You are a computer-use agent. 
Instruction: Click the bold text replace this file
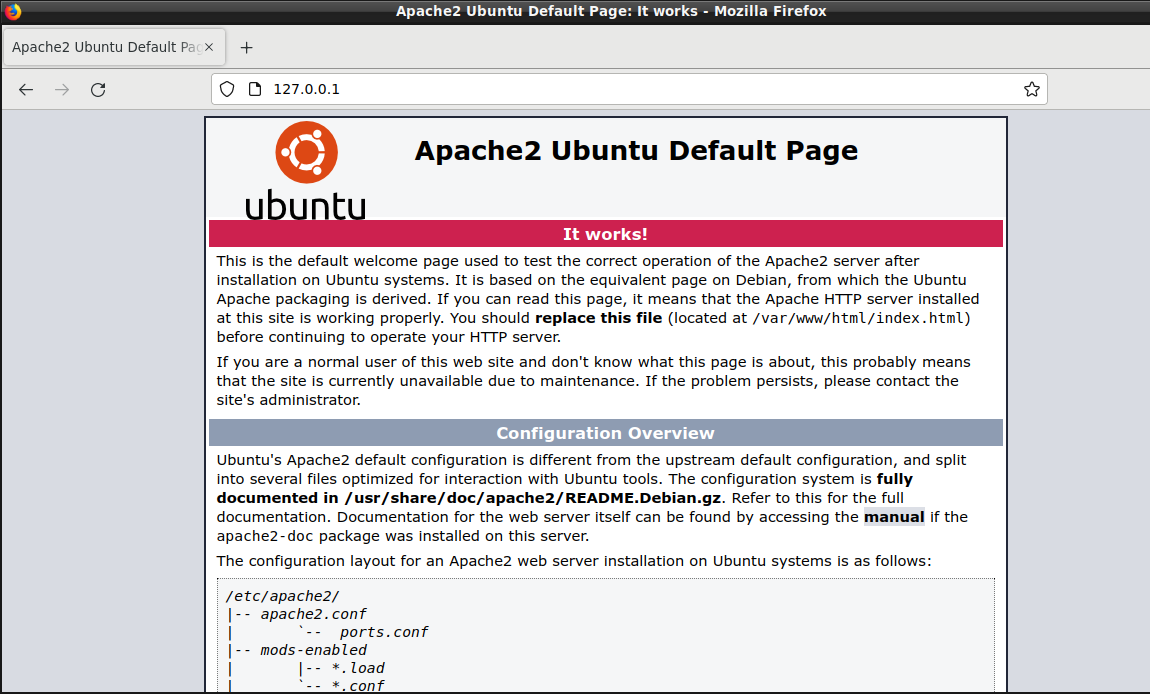coord(598,318)
